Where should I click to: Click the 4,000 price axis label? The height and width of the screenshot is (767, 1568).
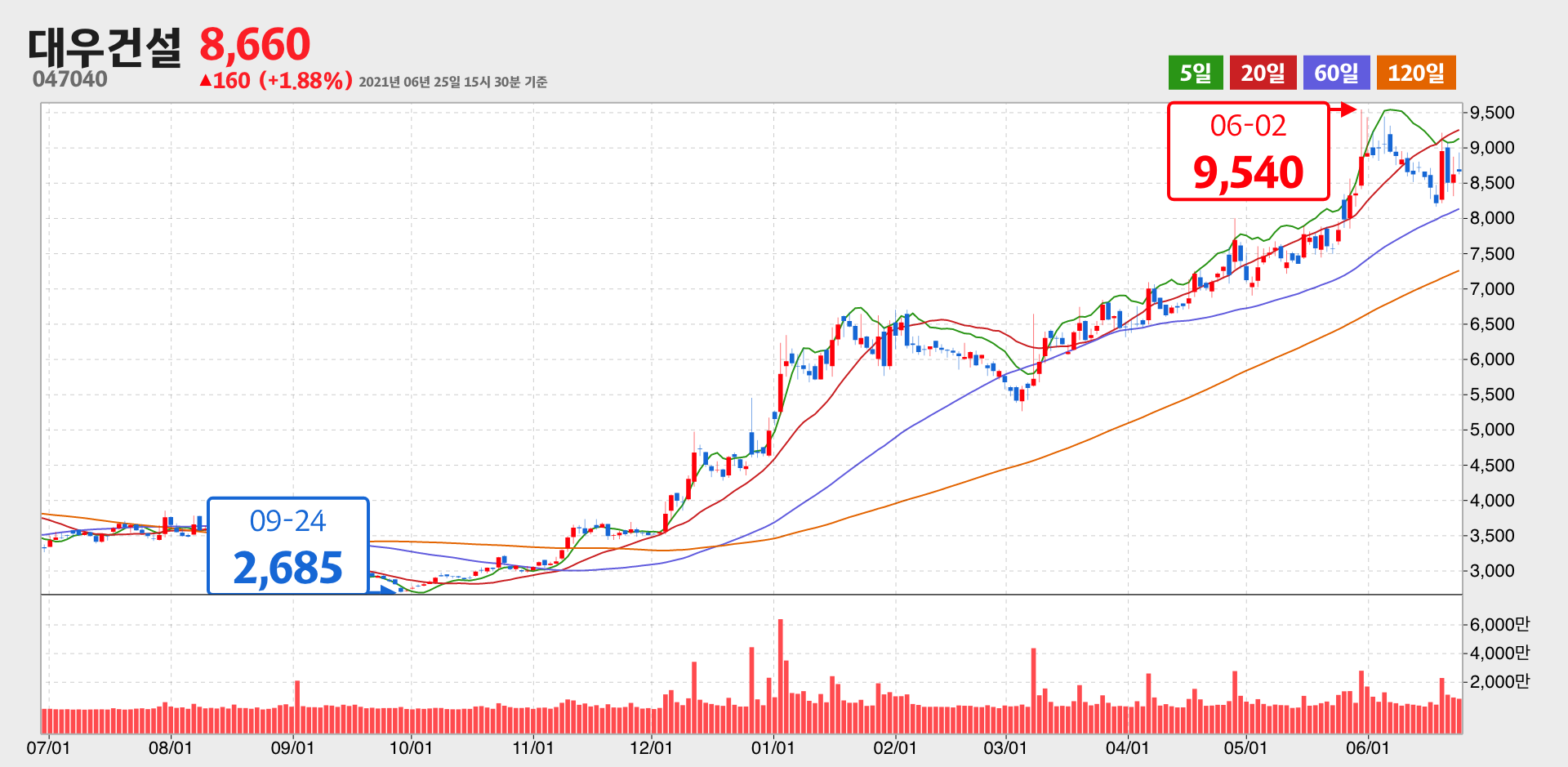click(1492, 501)
